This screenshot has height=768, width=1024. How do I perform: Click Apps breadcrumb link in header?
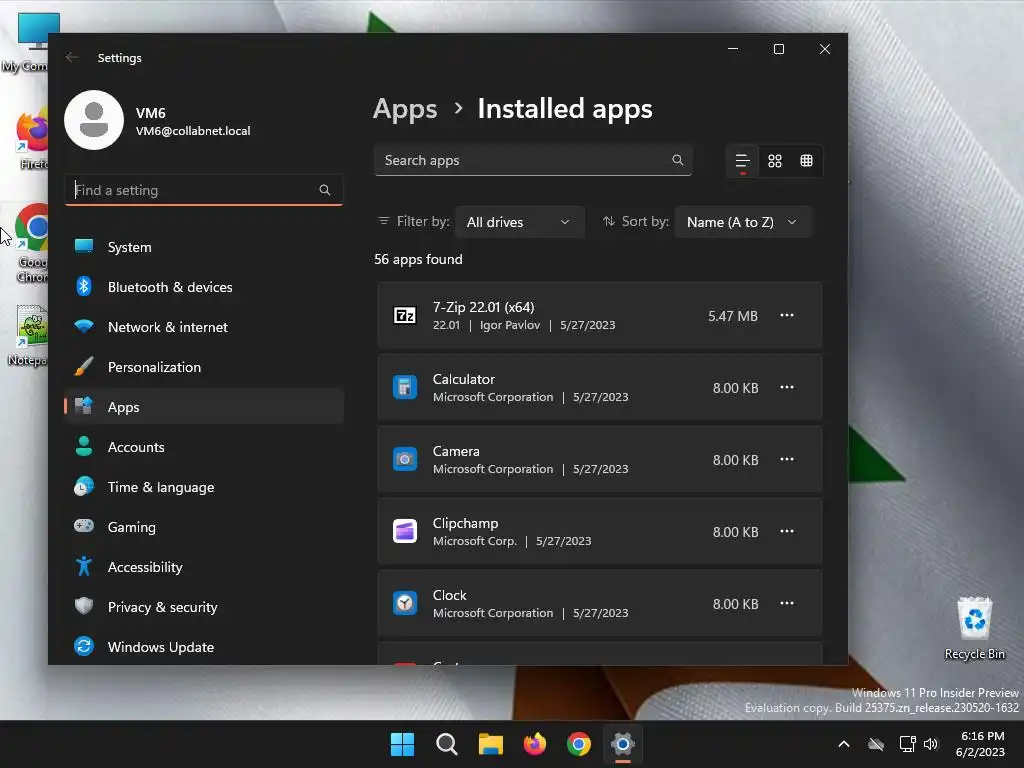point(405,109)
